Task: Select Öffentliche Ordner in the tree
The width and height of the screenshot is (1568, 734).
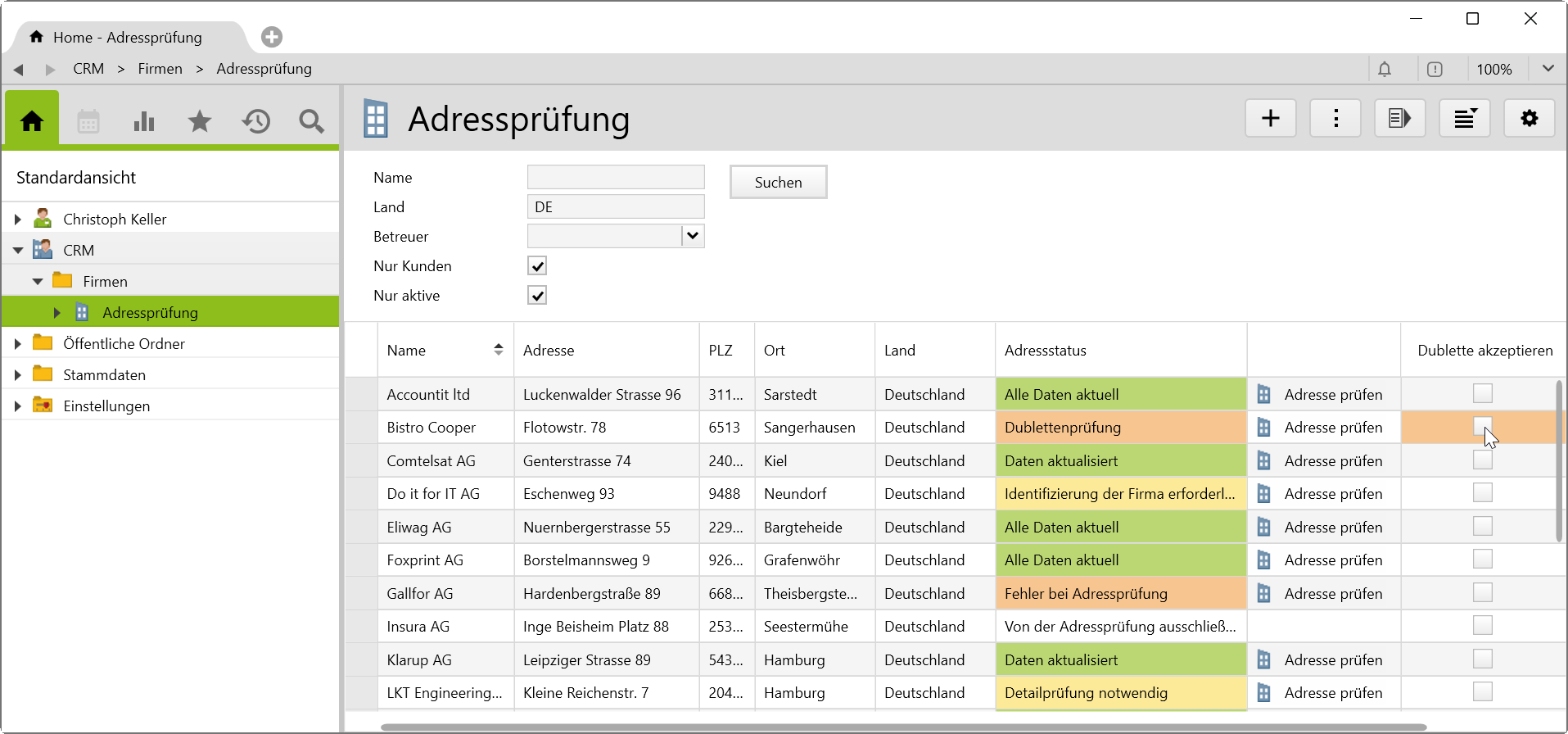Action: coord(124,344)
